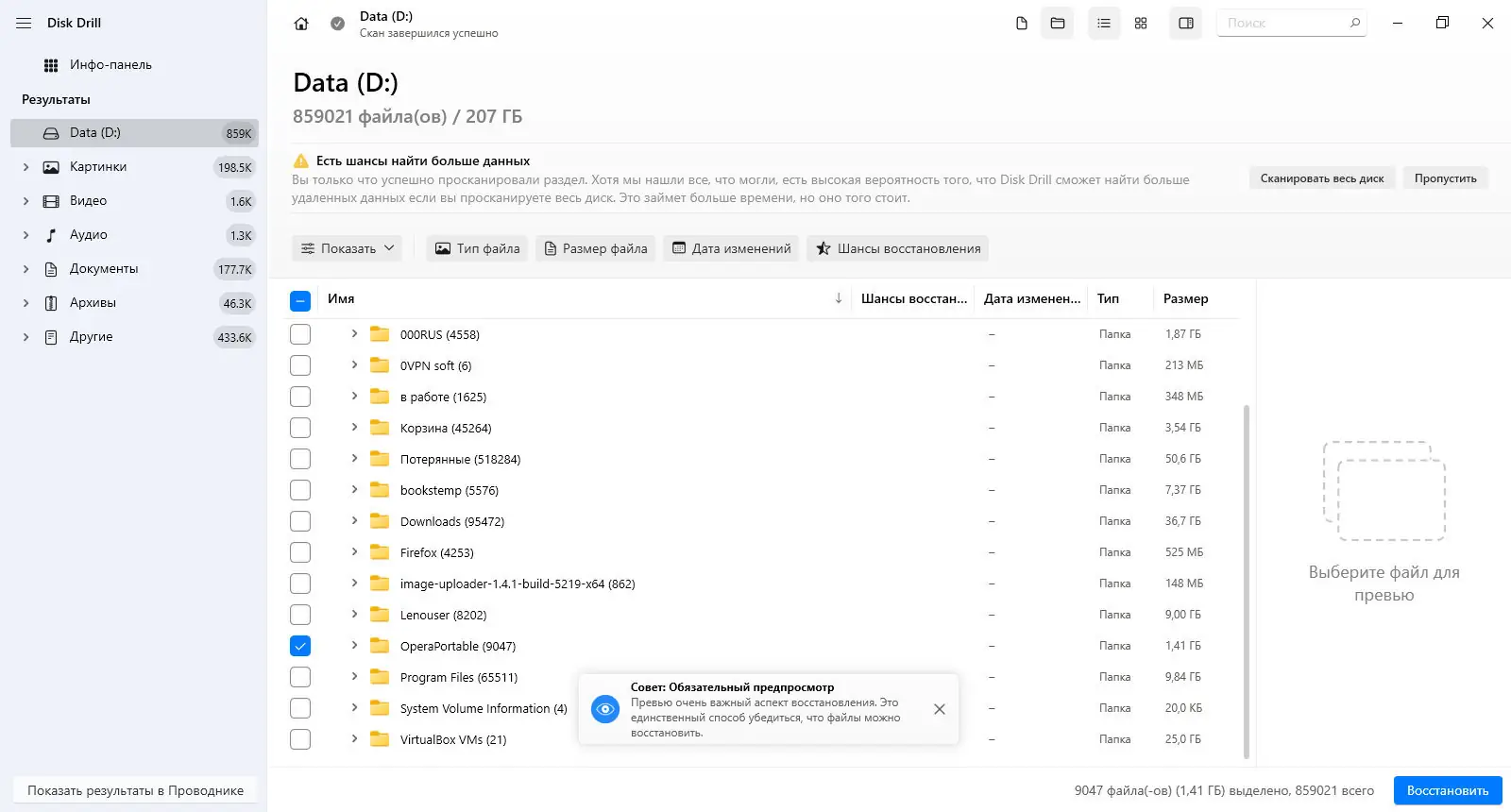This screenshot has width=1511, height=812.
Task: Click the sort direction arrow in Имя column
Action: pos(839,298)
